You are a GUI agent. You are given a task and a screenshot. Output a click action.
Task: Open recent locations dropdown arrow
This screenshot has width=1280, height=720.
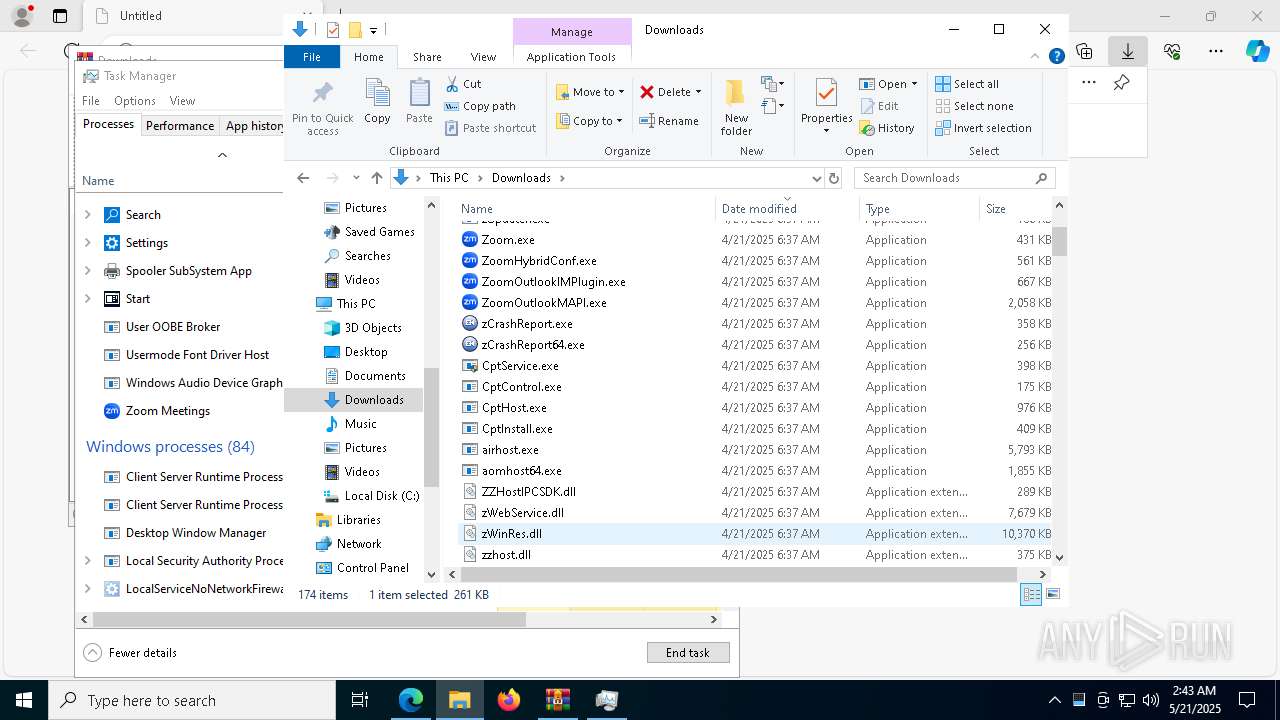[355, 178]
